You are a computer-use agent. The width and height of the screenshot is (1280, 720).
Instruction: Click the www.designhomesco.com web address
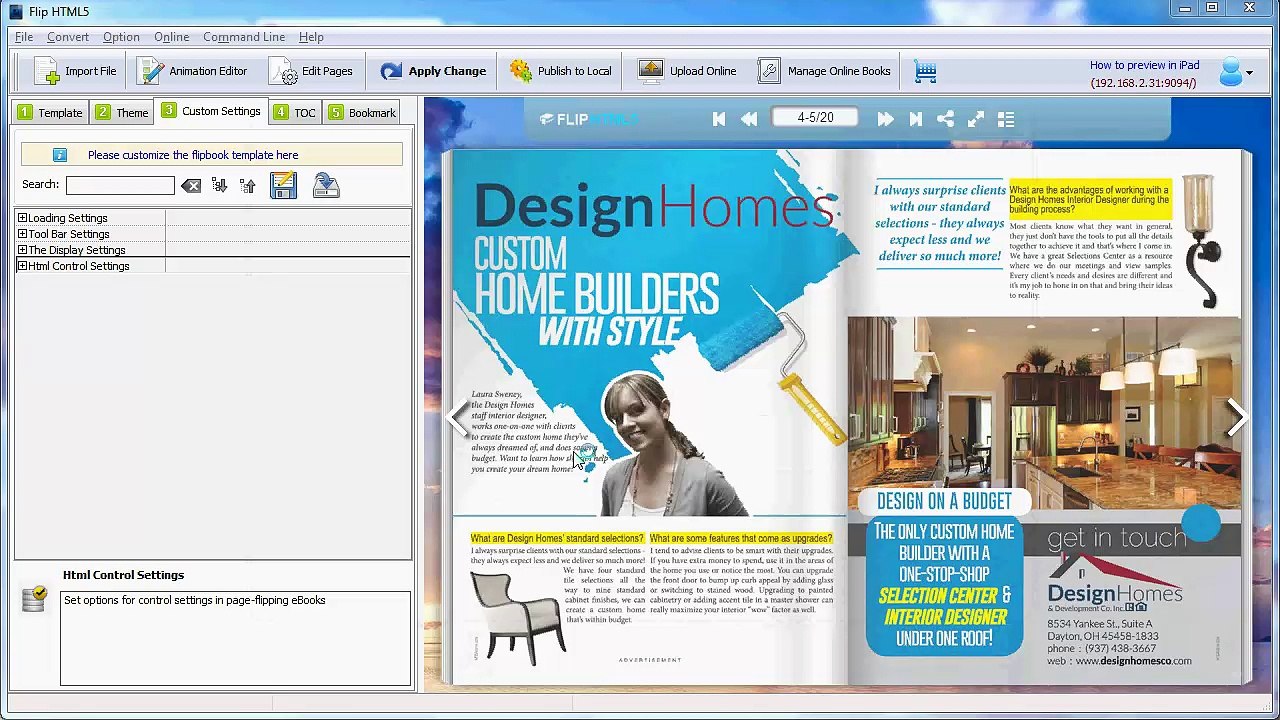[1133, 661]
